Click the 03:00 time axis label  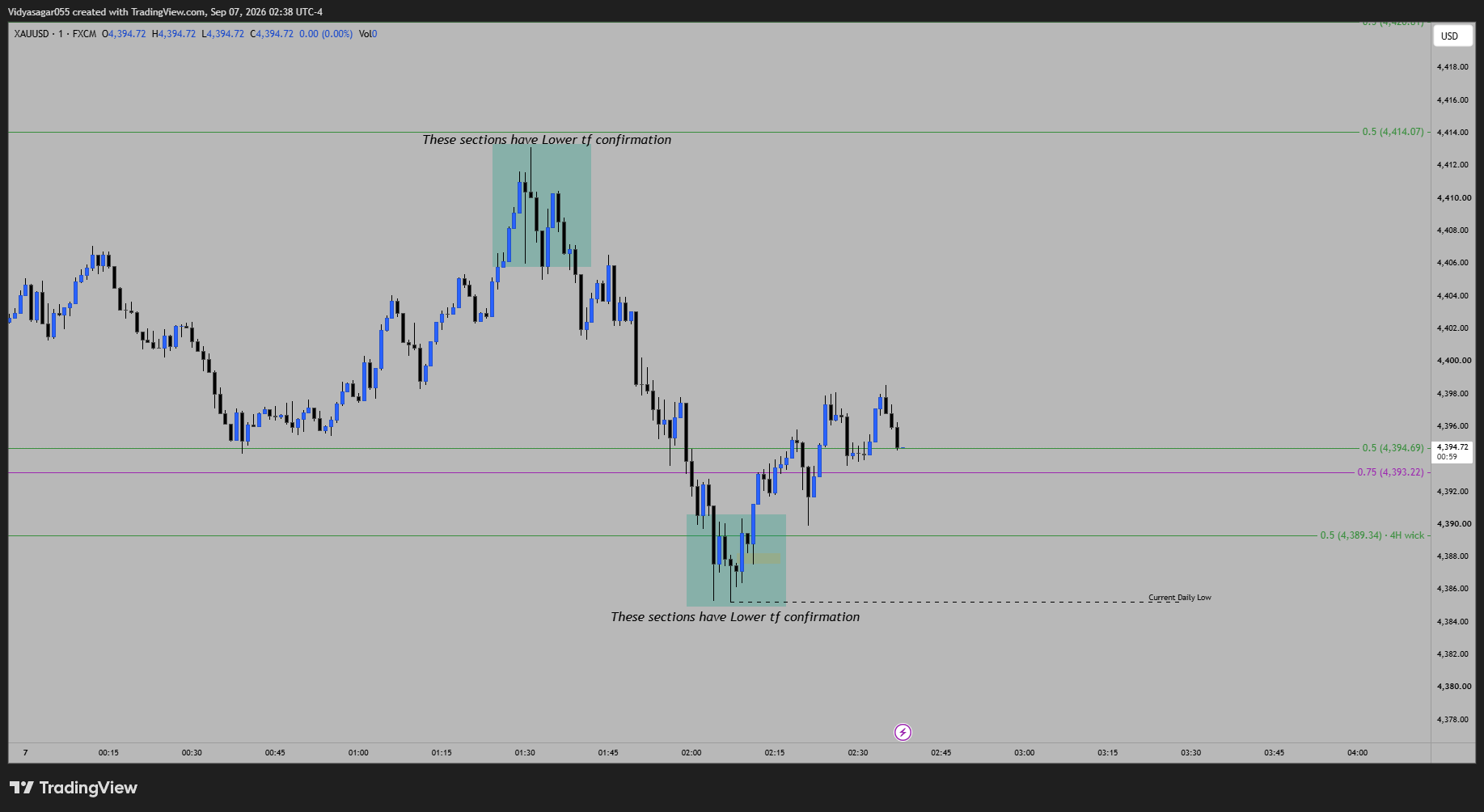1025,753
